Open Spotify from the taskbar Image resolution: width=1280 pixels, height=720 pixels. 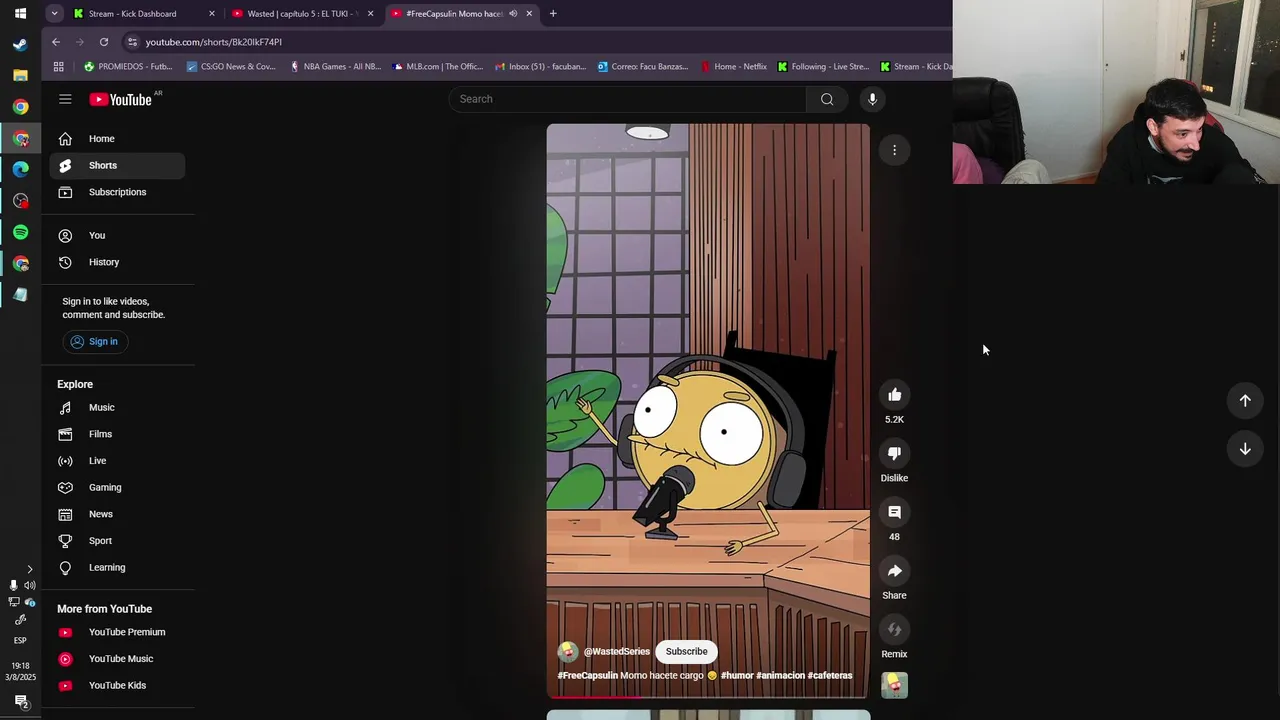click(x=20, y=232)
